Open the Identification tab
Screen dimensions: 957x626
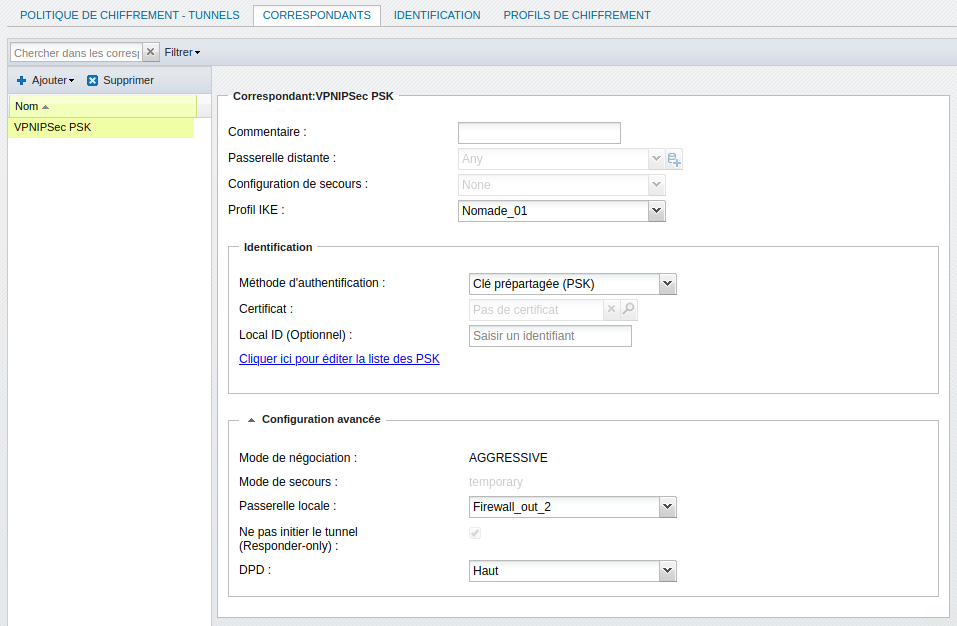(437, 15)
